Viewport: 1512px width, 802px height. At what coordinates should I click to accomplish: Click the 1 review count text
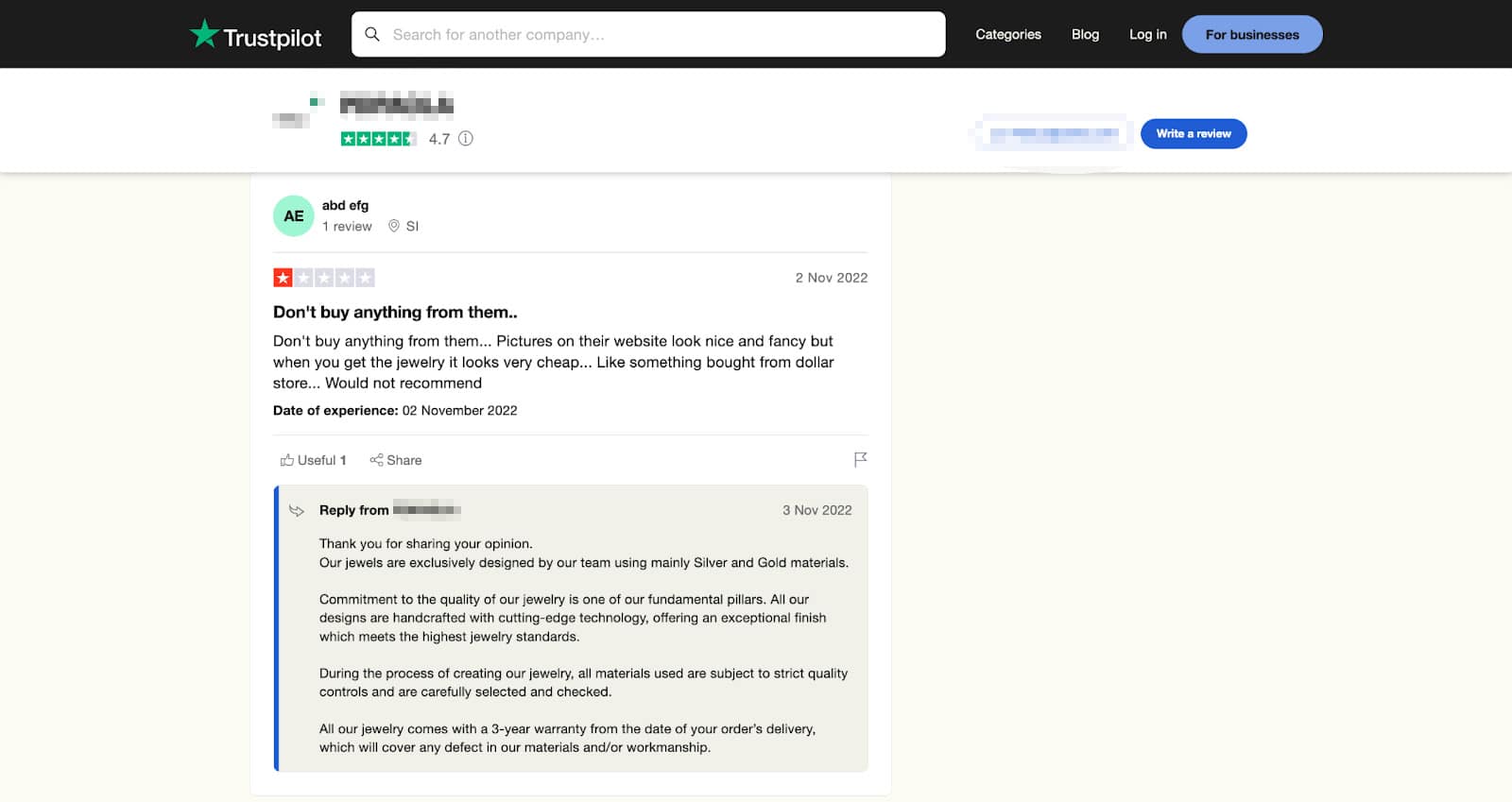347,226
